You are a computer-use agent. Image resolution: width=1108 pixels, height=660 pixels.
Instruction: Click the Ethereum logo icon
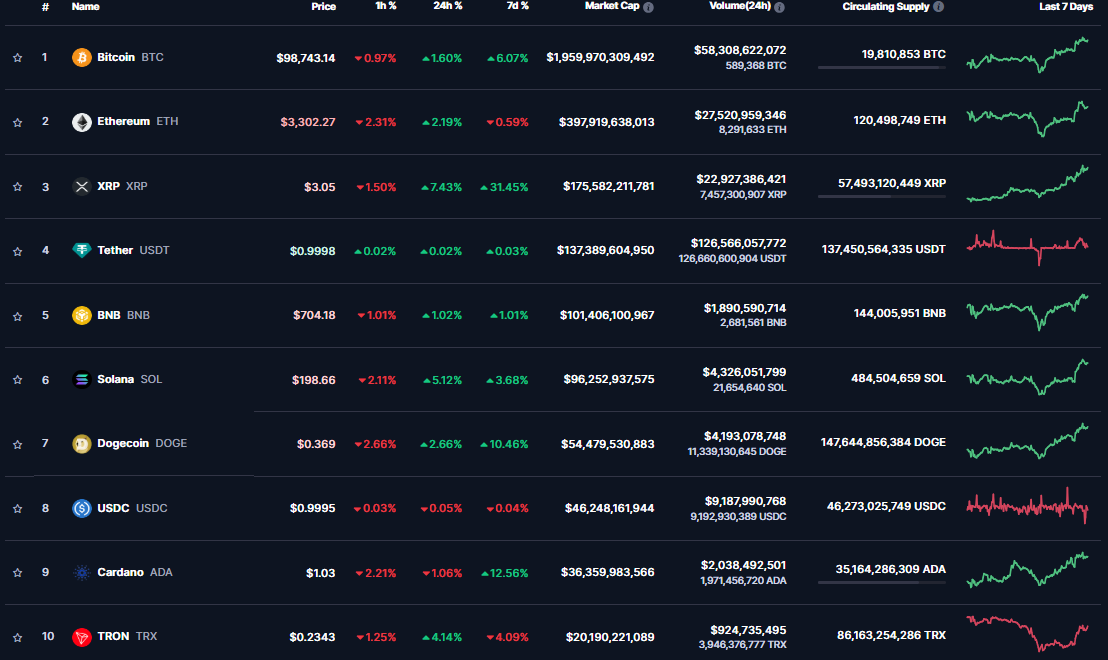[x=81, y=122]
